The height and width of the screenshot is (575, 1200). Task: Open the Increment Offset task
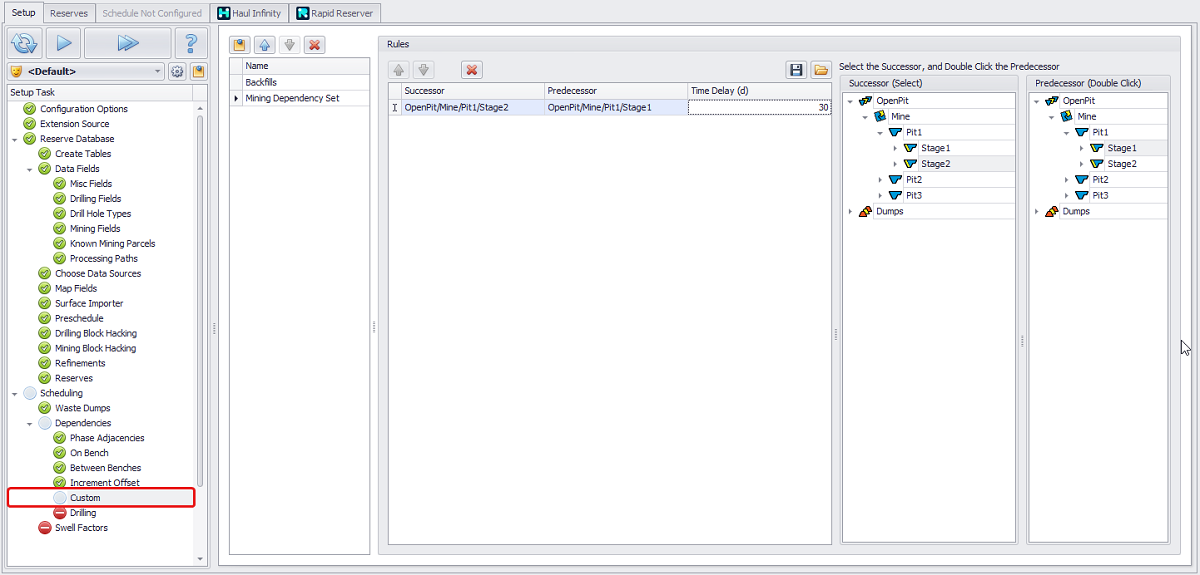[105, 483]
